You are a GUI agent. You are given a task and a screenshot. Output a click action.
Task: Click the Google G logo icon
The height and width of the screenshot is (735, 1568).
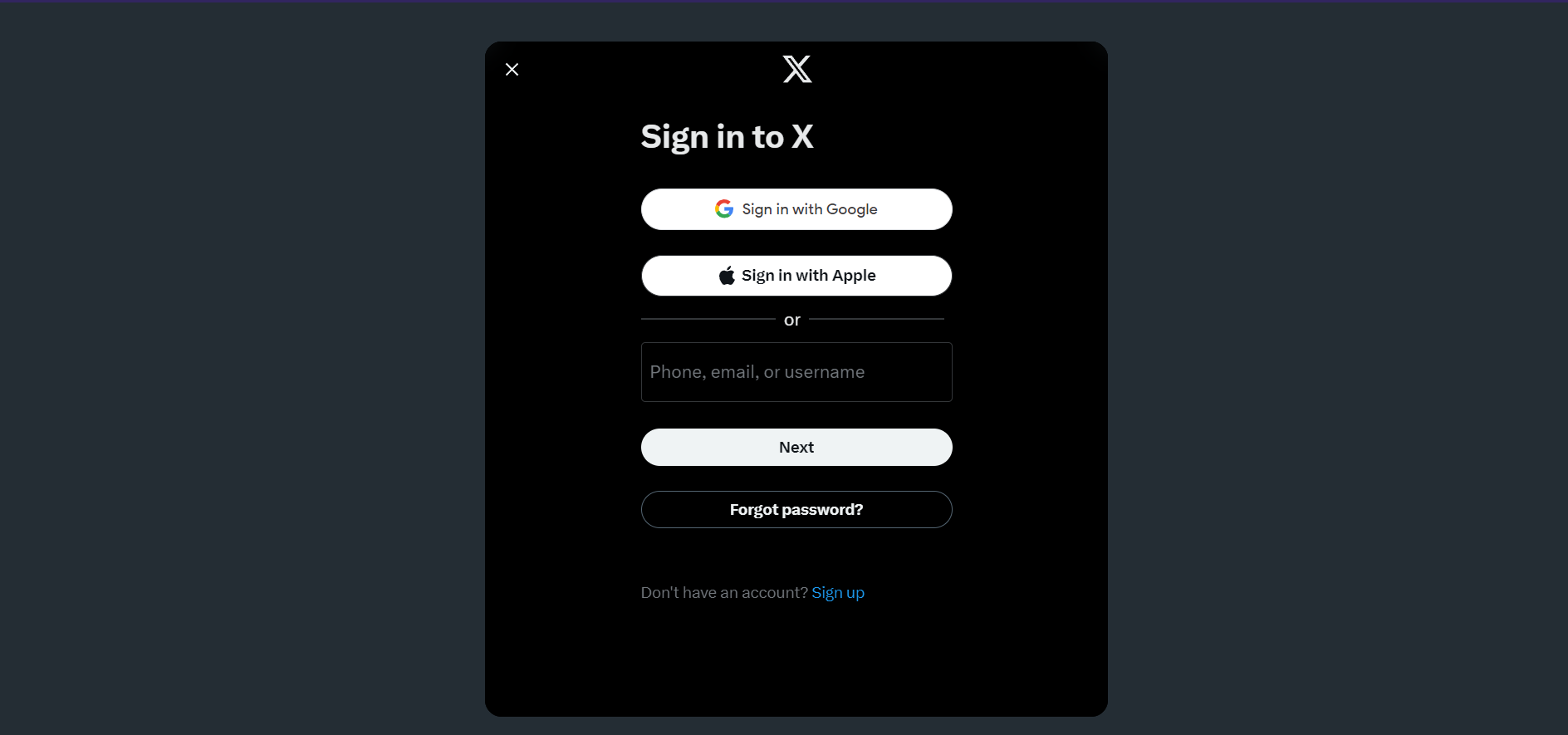pos(724,209)
